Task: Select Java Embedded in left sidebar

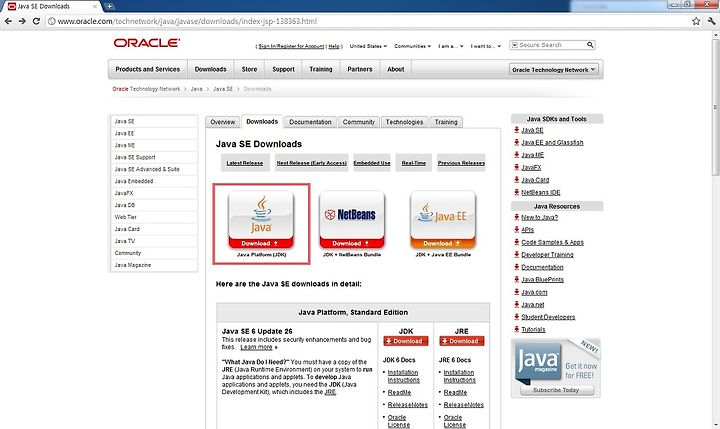Action: coord(154,181)
